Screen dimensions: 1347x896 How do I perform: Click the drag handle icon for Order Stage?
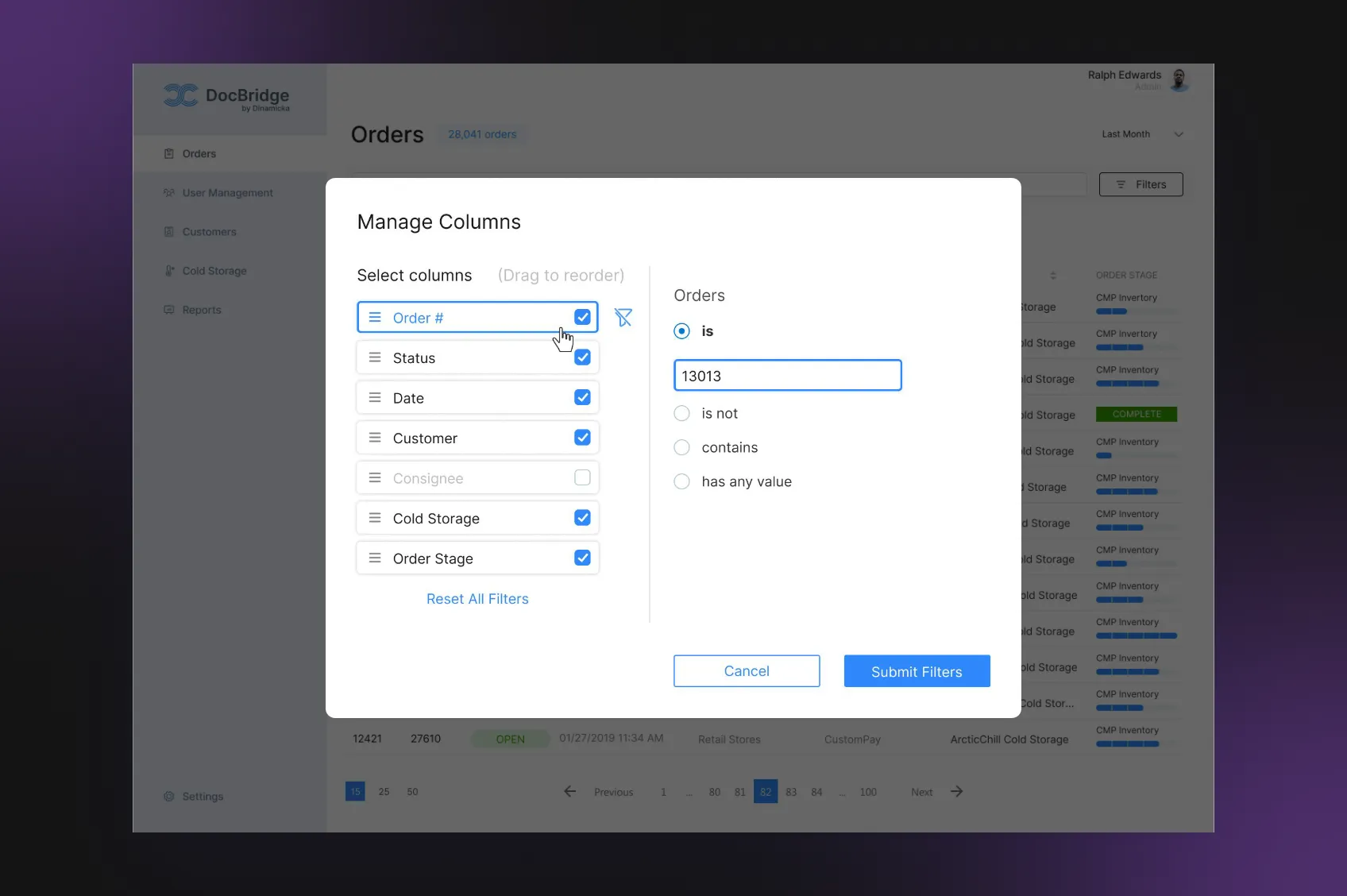pos(375,558)
